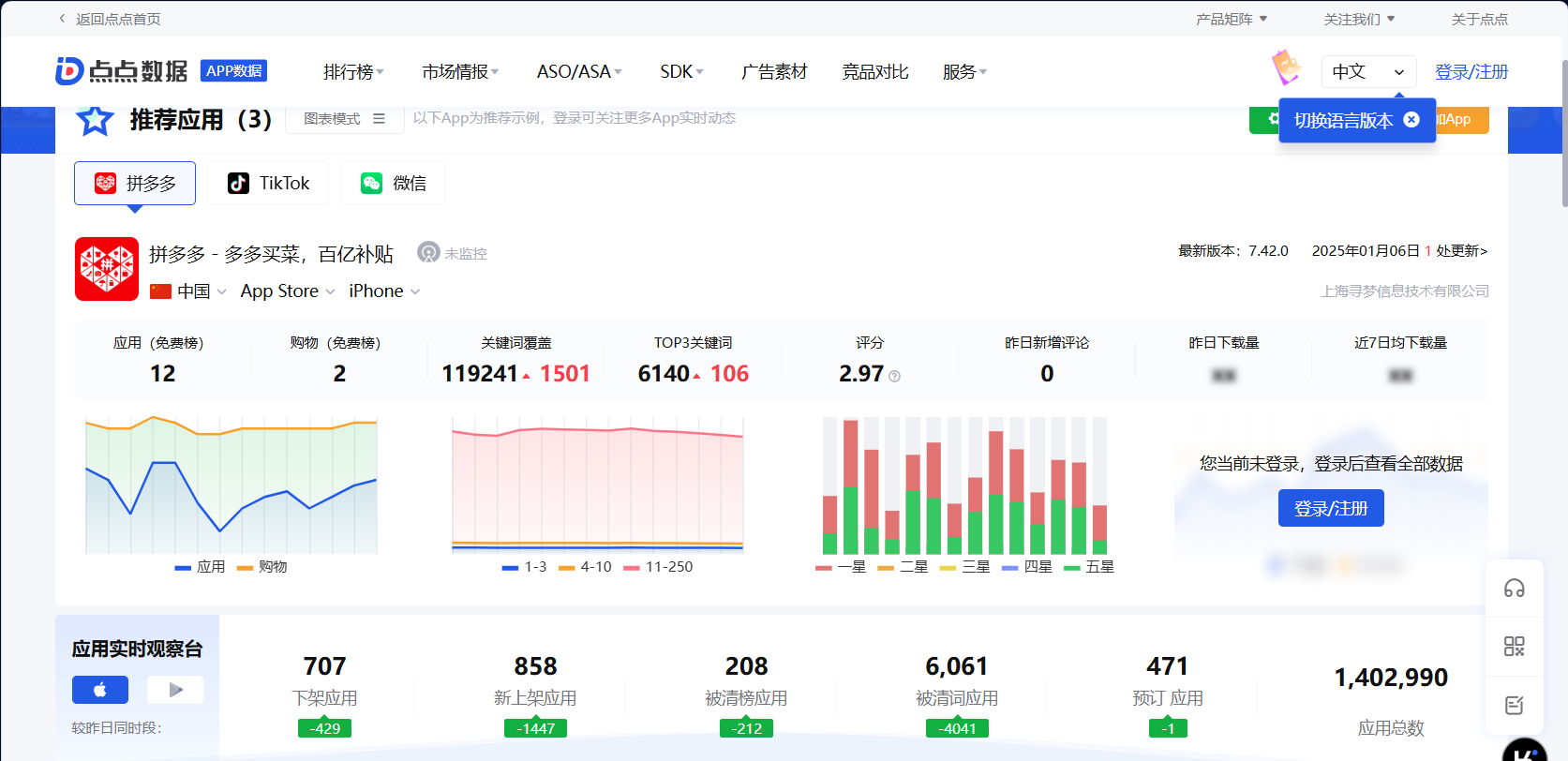Click the rating help question icon
This screenshot has height=761, width=1568.
pos(894,376)
